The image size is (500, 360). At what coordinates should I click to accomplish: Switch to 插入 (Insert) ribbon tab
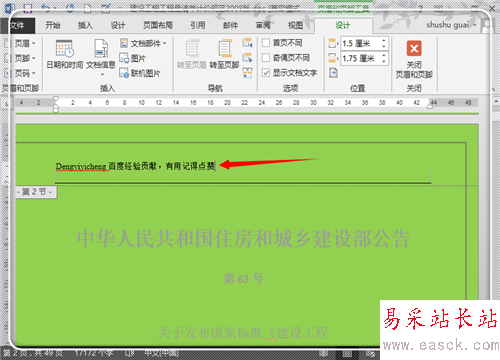(x=85, y=25)
